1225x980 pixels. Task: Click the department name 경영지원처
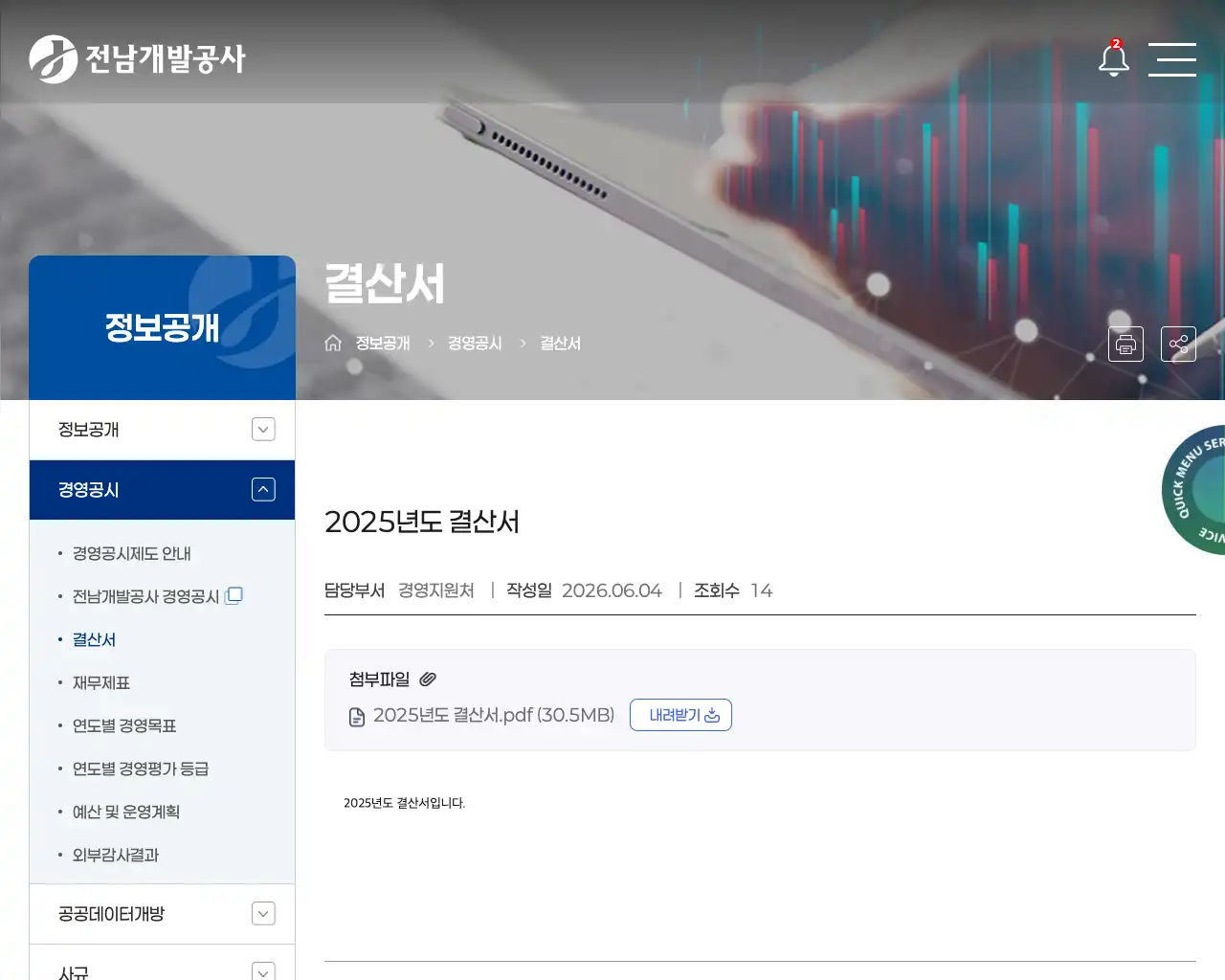coord(436,590)
